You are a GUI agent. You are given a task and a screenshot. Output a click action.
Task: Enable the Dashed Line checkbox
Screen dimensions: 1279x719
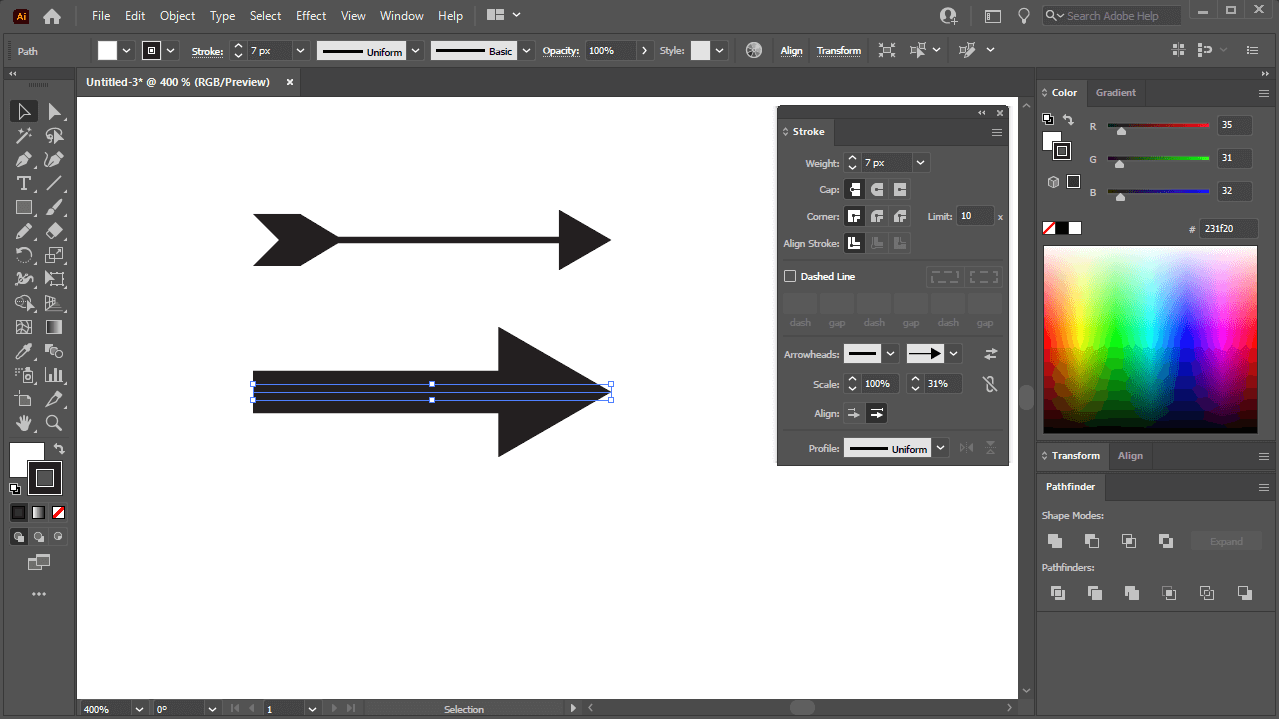pyautogui.click(x=790, y=276)
